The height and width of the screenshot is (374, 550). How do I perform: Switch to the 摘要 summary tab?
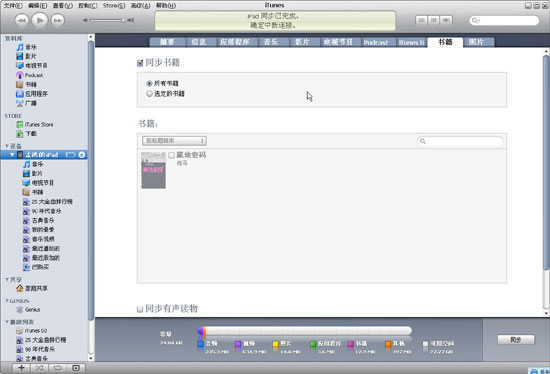click(x=167, y=42)
